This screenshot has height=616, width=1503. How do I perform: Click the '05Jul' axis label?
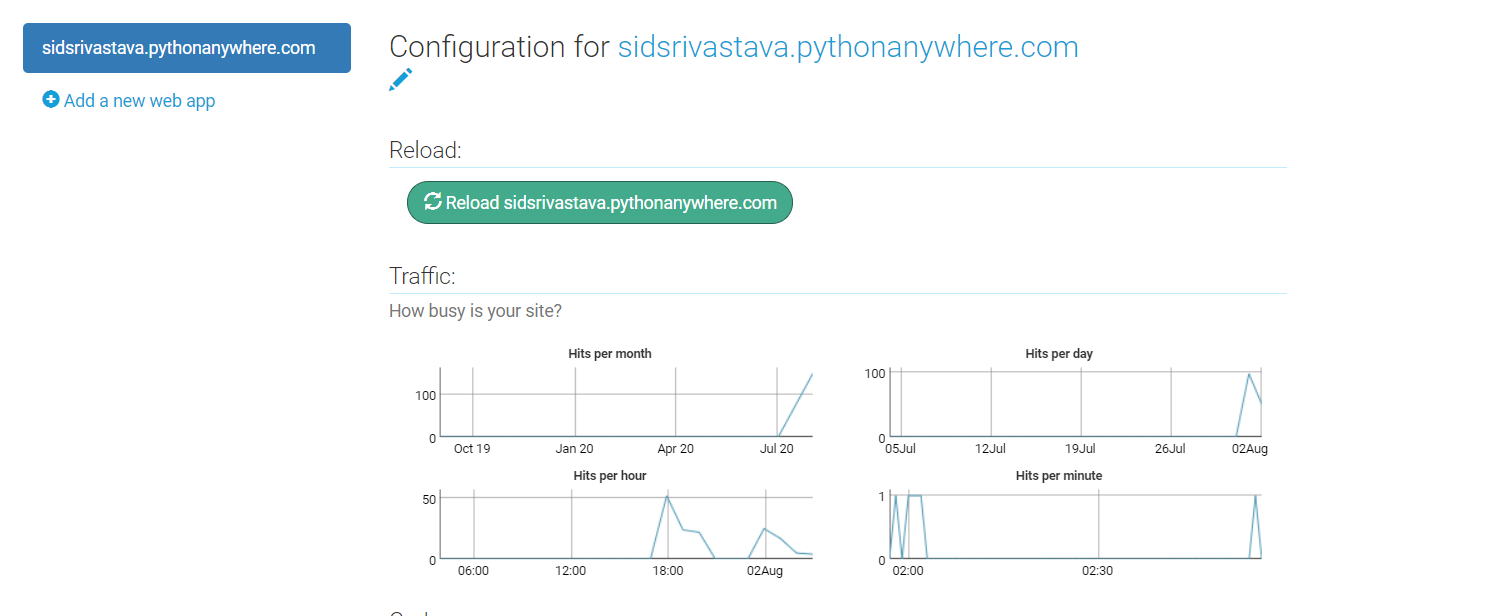pos(900,449)
